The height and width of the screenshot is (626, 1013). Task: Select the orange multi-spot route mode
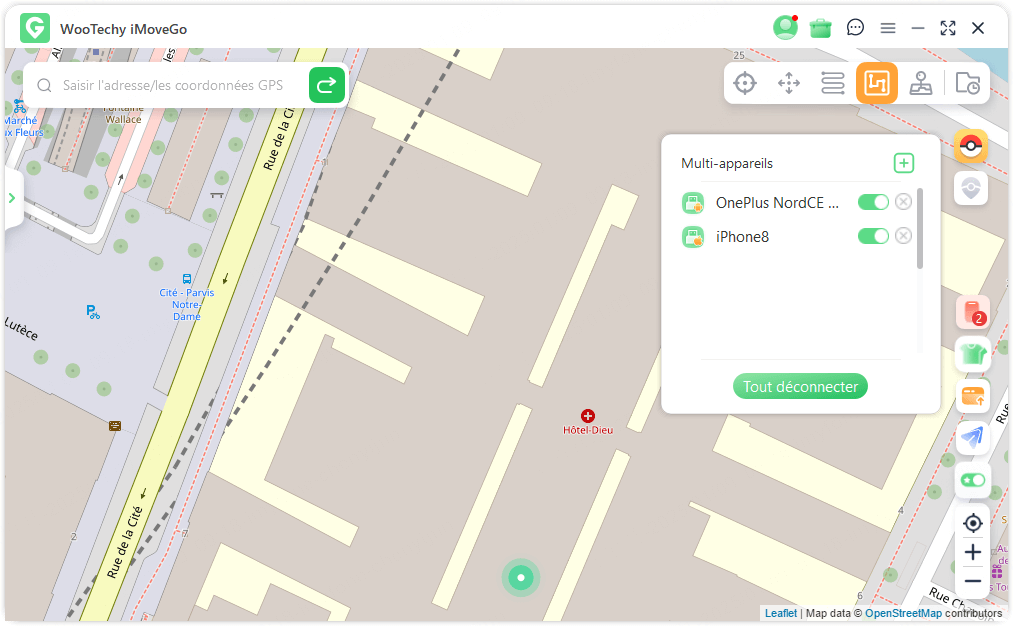pyautogui.click(x=877, y=83)
